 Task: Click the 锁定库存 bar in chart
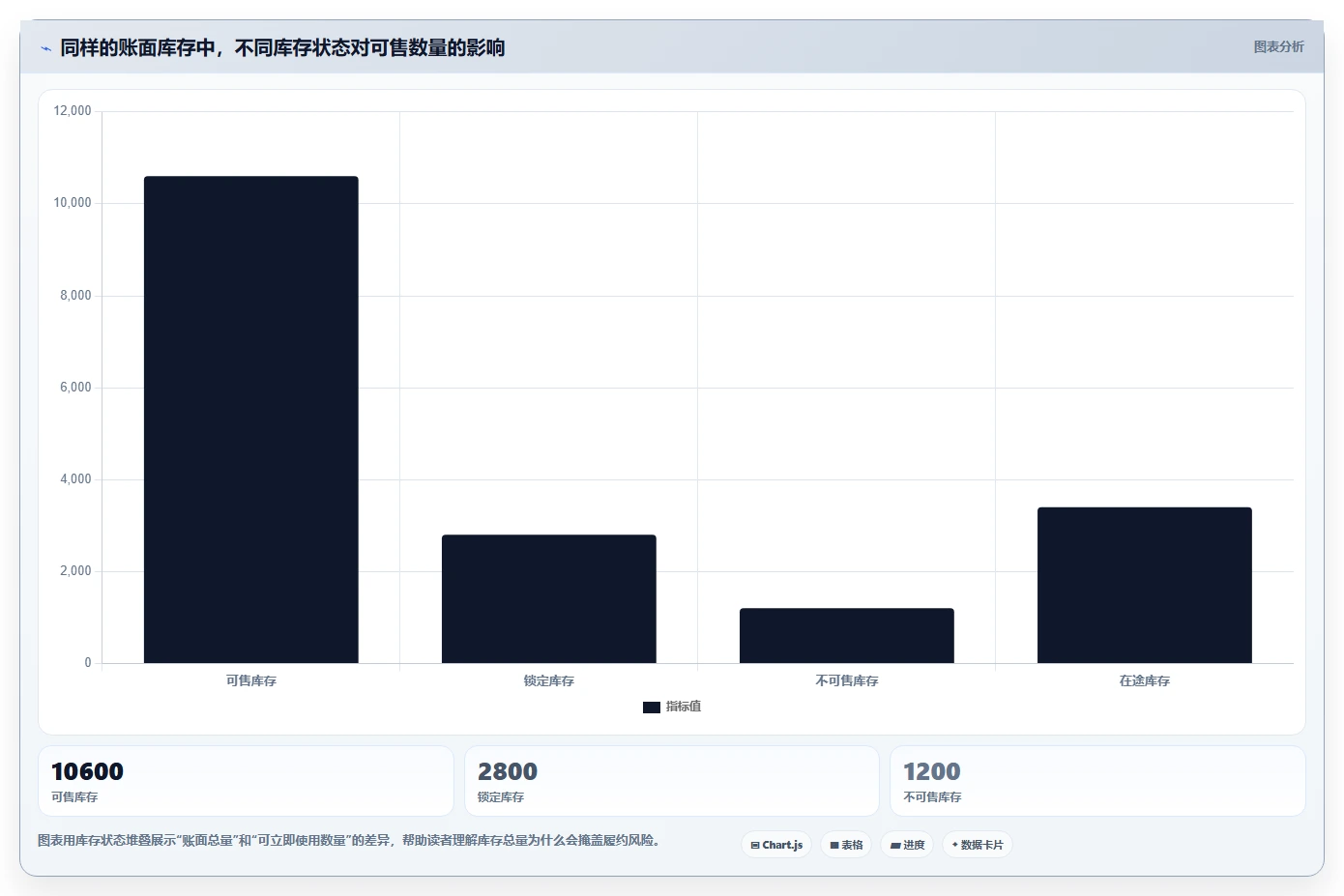[549, 599]
